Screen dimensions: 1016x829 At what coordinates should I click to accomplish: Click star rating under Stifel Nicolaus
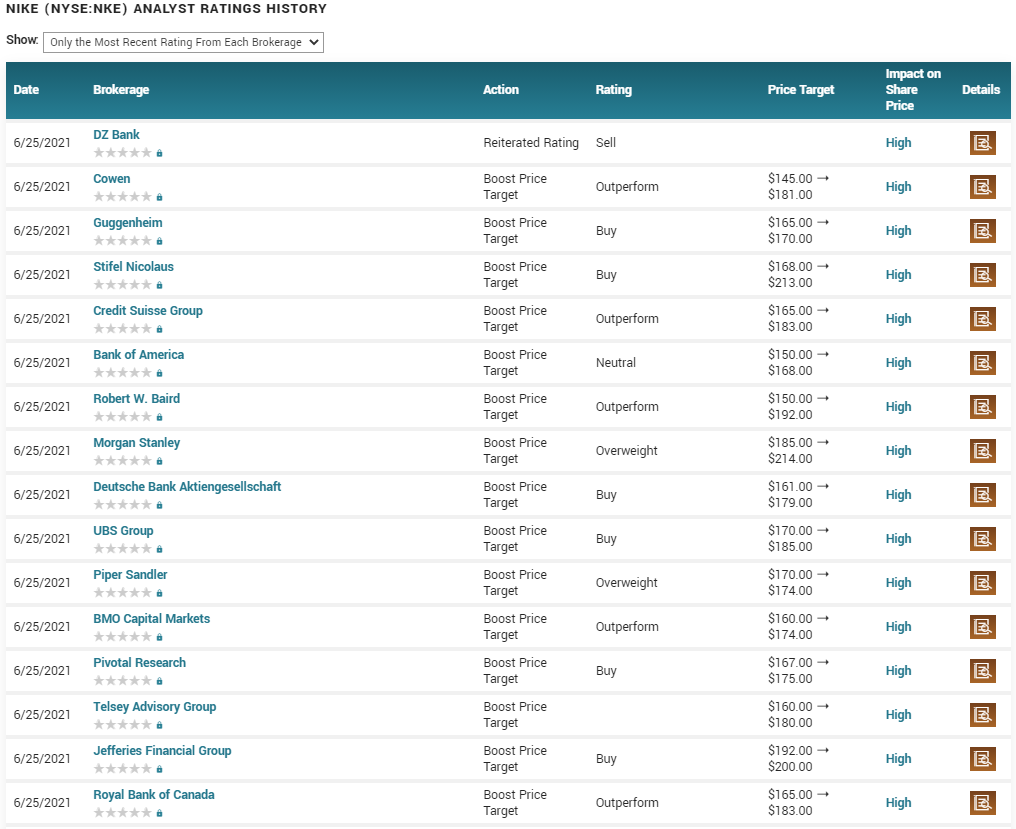click(122, 285)
